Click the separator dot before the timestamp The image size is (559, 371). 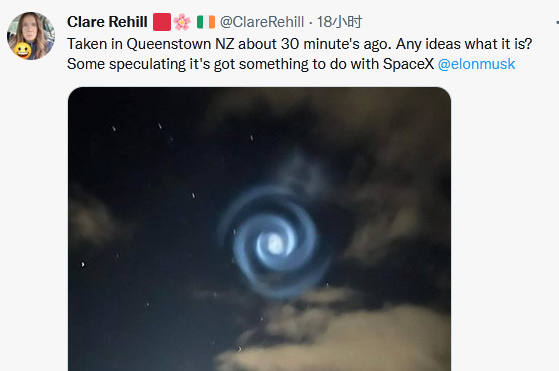tap(311, 23)
